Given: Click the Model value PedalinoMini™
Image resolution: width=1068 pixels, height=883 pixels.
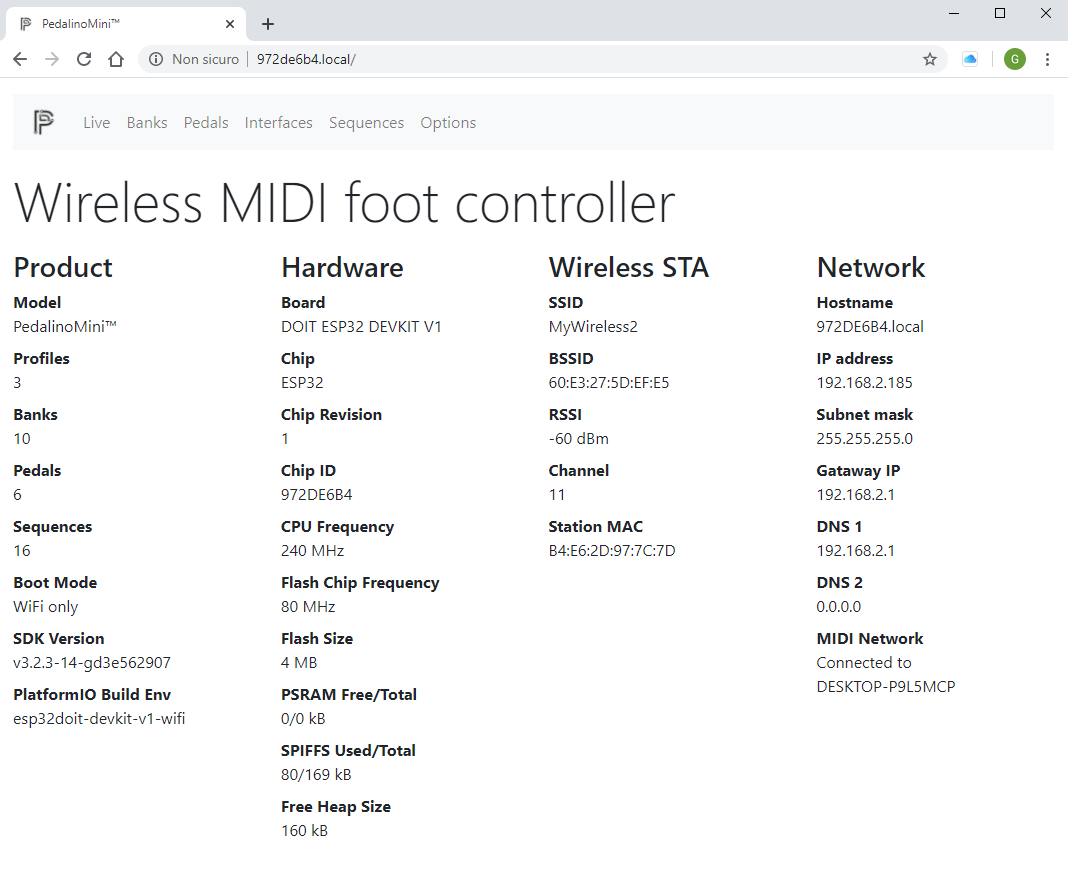Looking at the screenshot, I should (x=65, y=327).
